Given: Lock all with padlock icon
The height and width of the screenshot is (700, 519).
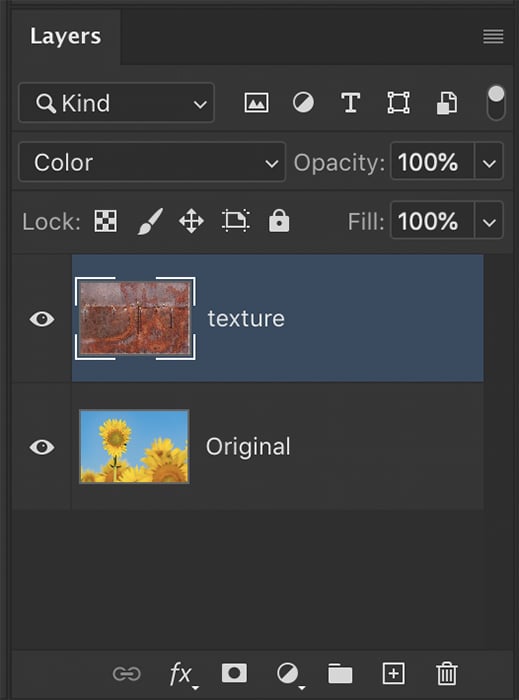Looking at the screenshot, I should click(279, 221).
